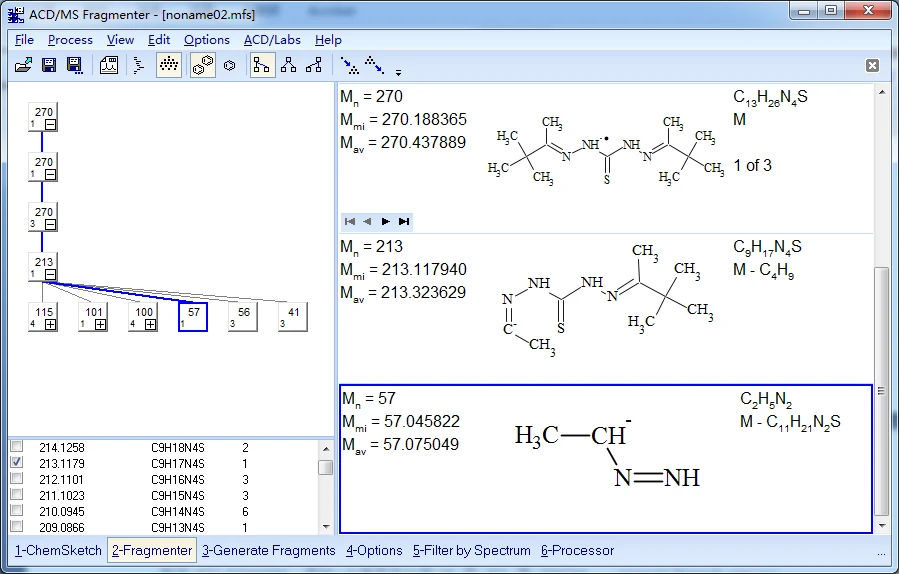This screenshot has height=574, width=899.
Task: Select the right-branch tree layout icon
Action: pyautogui.click(x=314, y=65)
